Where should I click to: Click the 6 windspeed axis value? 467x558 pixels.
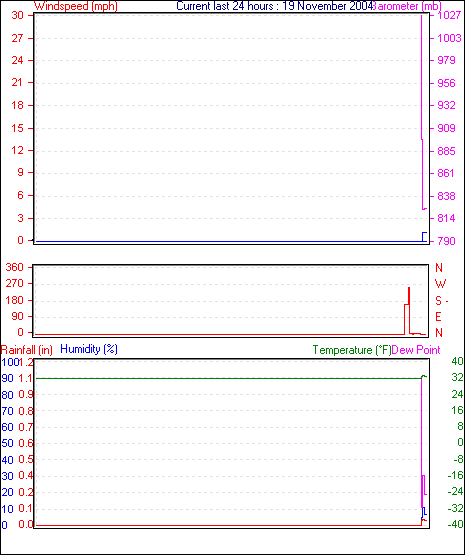(20, 195)
